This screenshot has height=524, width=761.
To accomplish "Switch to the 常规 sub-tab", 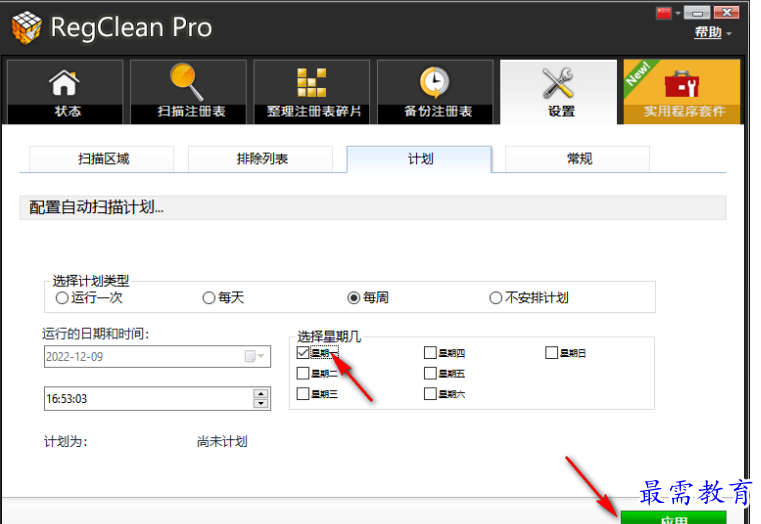I will (x=578, y=159).
